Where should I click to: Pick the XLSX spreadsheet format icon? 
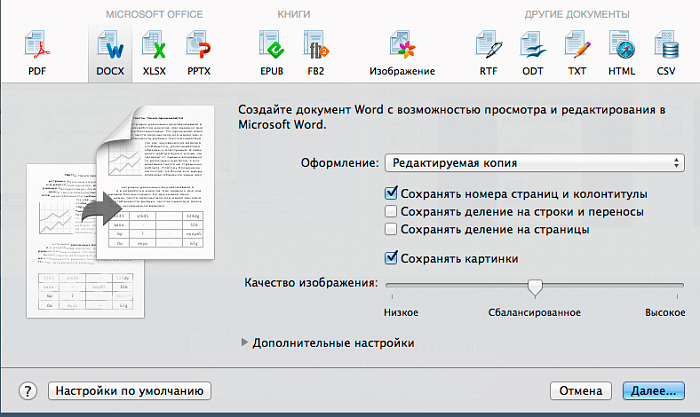coord(154,53)
